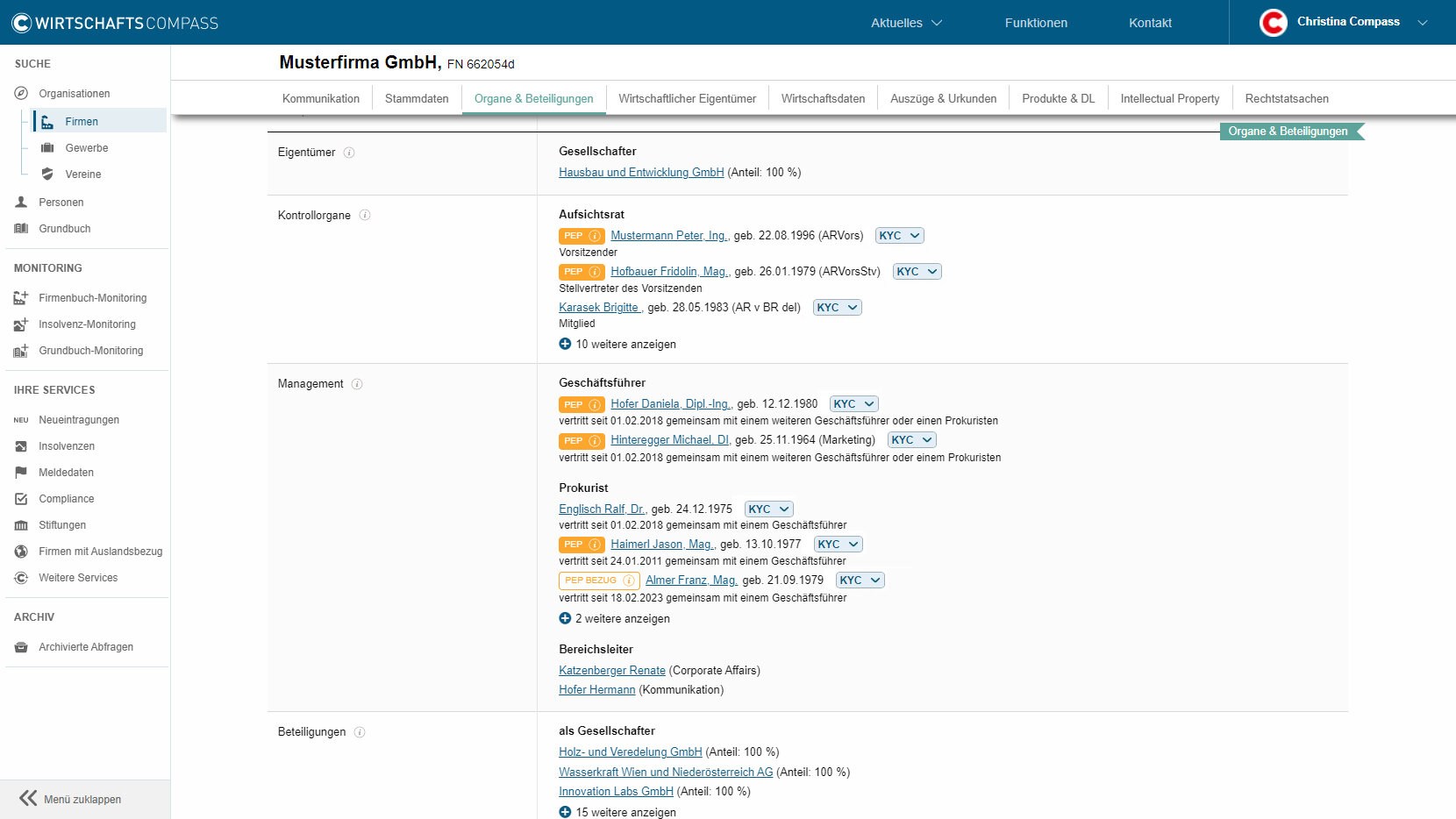Open Weitere Services in sidebar

click(x=78, y=577)
